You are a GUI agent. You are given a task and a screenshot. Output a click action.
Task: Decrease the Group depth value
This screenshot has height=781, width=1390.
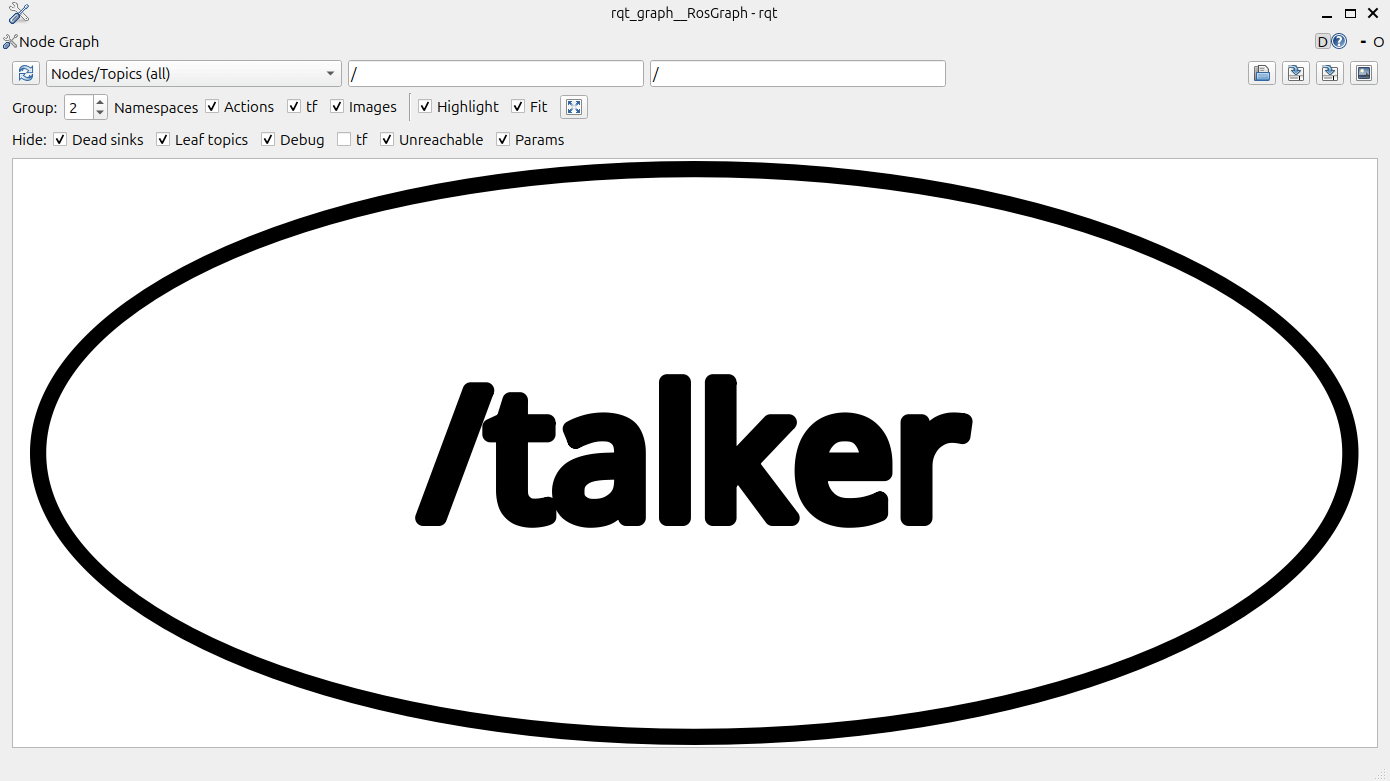[100, 113]
